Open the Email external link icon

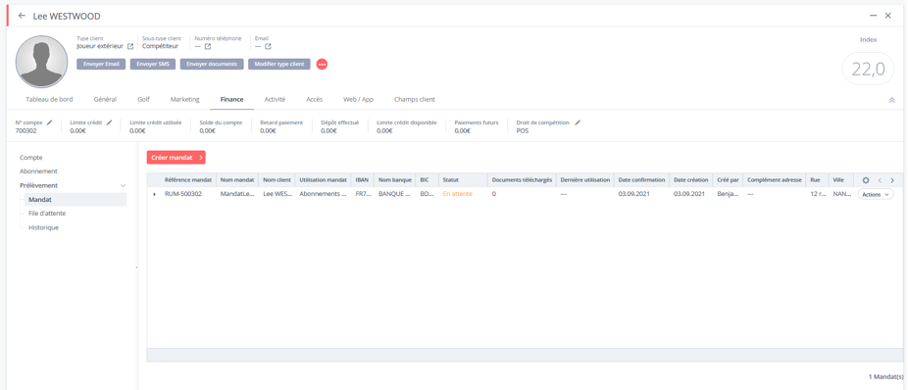pyautogui.click(x=268, y=46)
